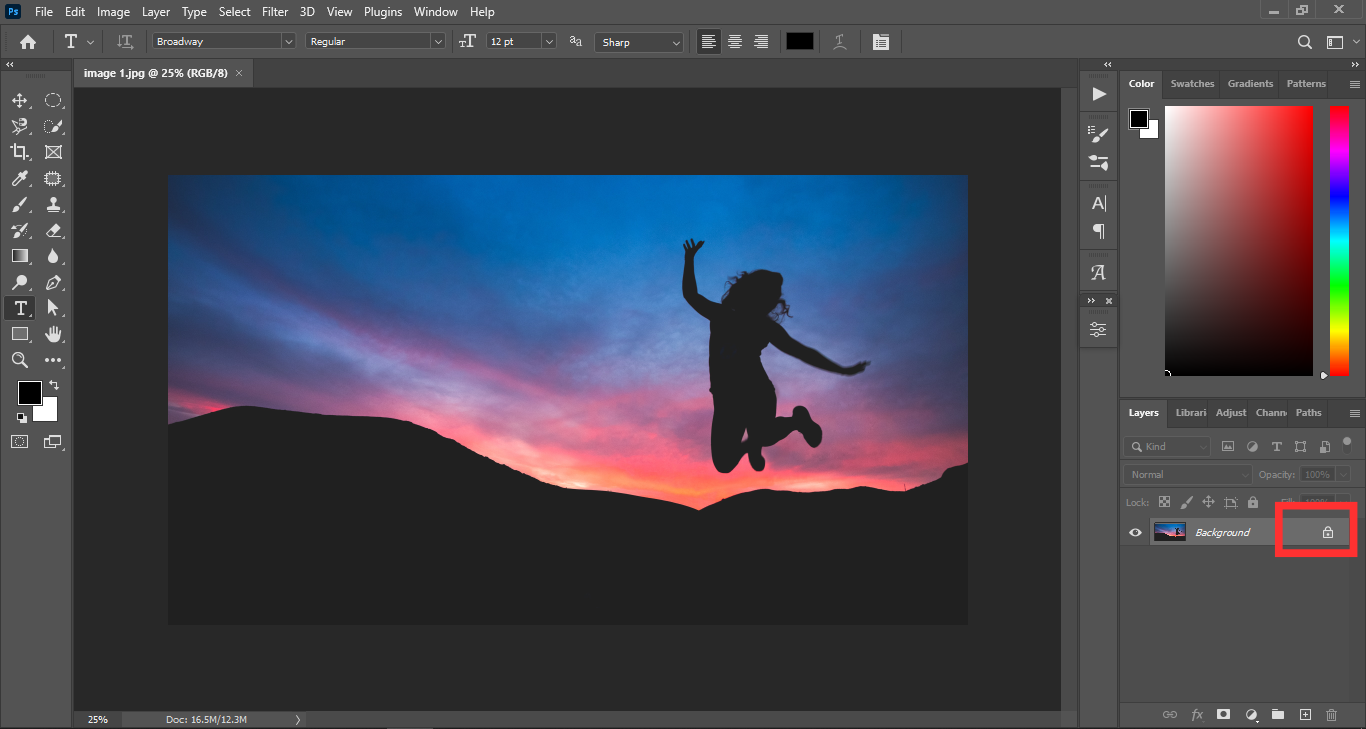
Task: Select the Crop tool
Action: tap(19, 152)
